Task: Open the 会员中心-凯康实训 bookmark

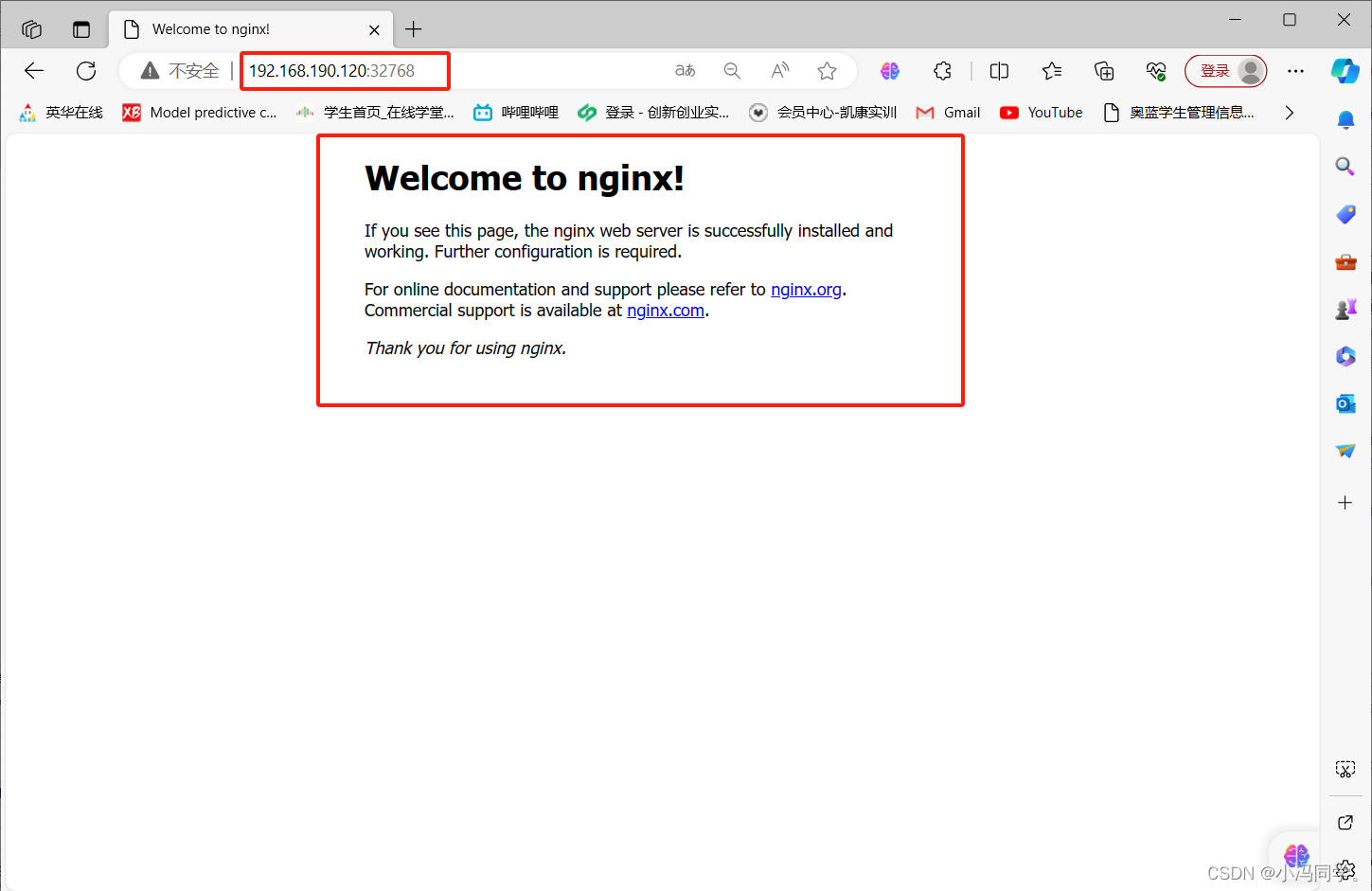Action: coord(823,113)
